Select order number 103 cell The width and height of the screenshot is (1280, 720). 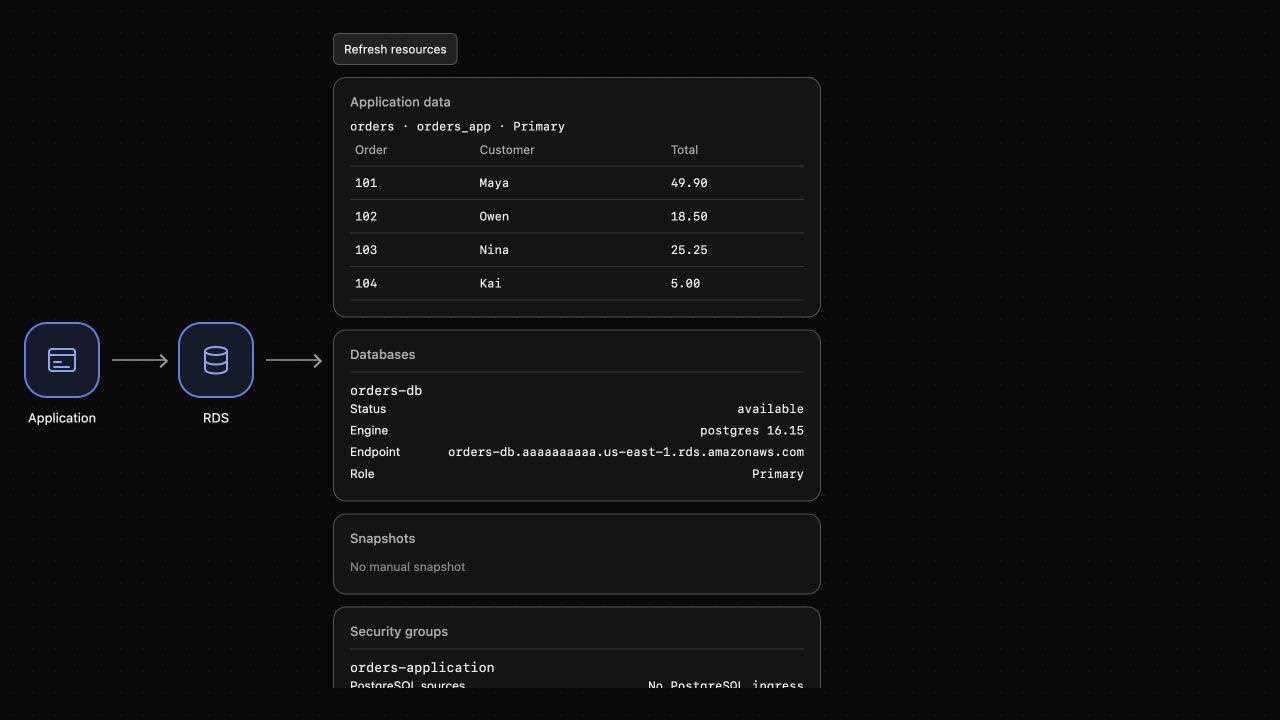tap(366, 250)
